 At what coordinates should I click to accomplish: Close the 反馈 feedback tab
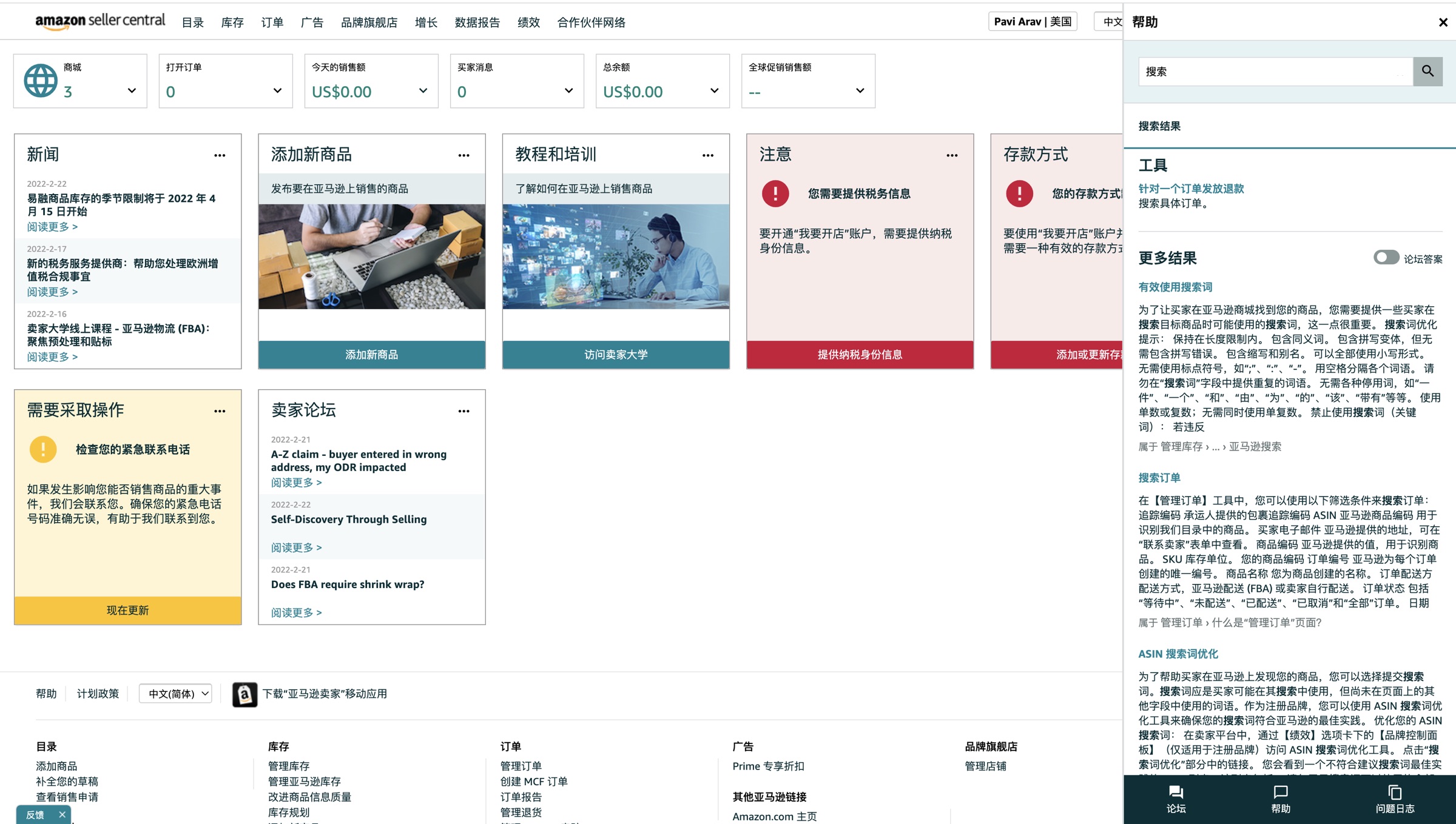[x=62, y=814]
